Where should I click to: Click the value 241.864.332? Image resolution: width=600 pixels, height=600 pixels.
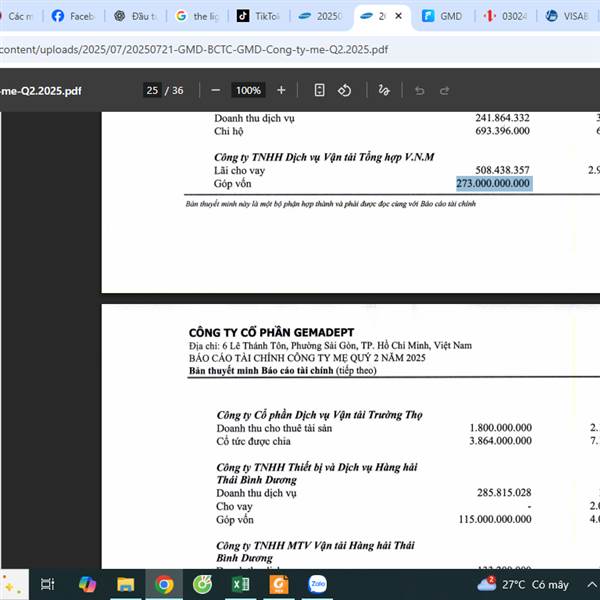click(x=502, y=118)
